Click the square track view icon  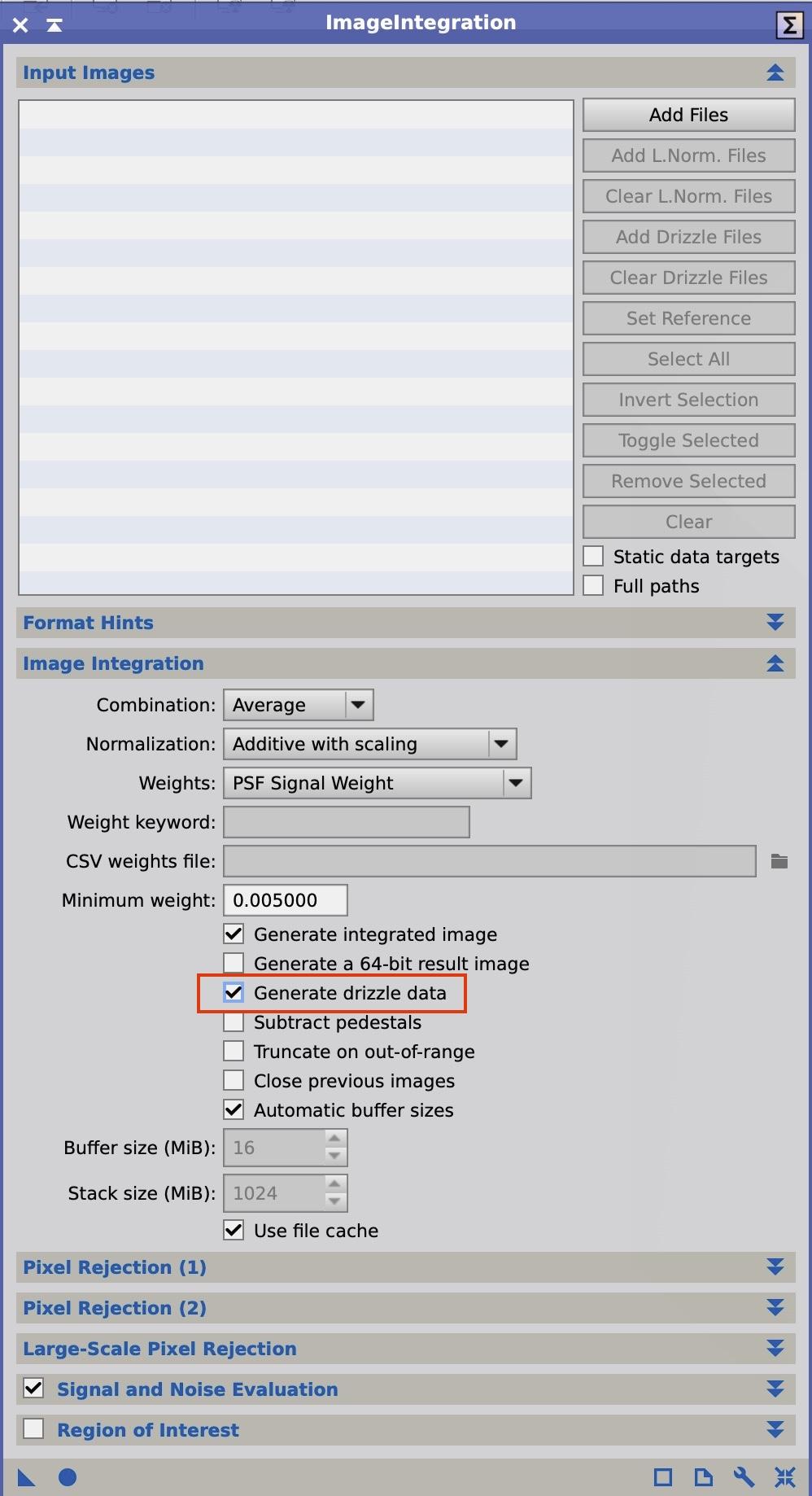pyautogui.click(x=663, y=1477)
